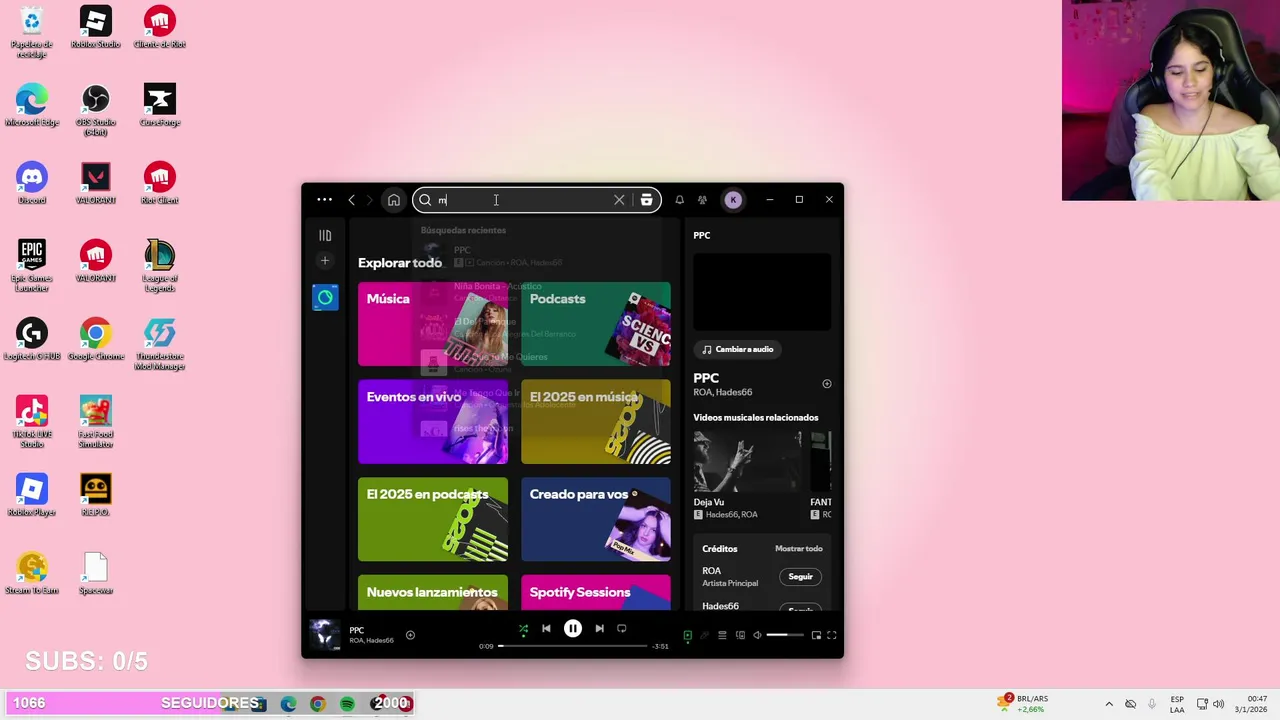1280x720 pixels.
Task: Open Eventos en vivo card
Action: [433, 422]
